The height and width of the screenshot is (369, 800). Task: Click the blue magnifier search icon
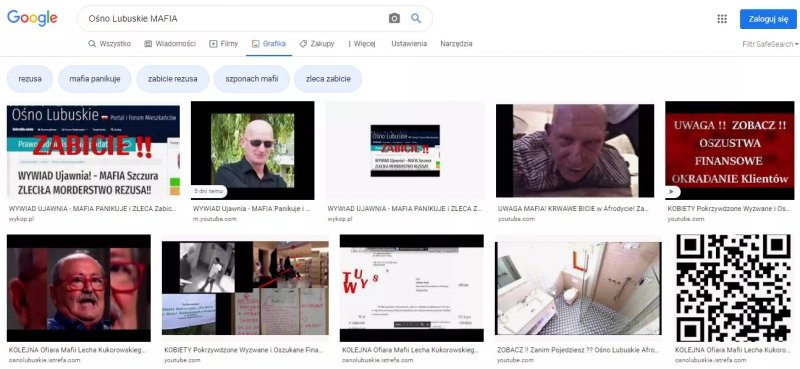(416, 18)
